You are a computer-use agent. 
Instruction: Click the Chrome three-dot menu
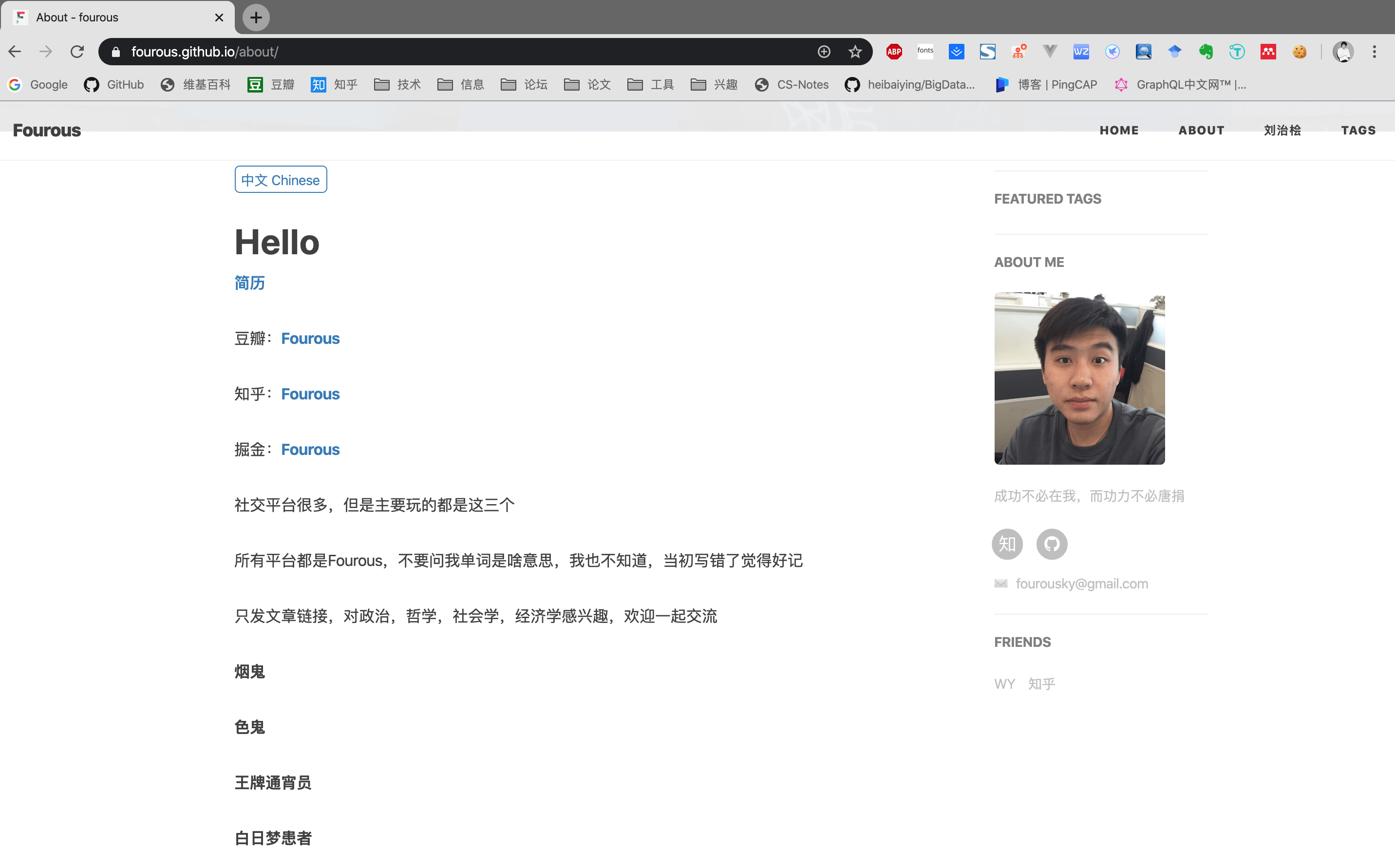tap(1375, 52)
